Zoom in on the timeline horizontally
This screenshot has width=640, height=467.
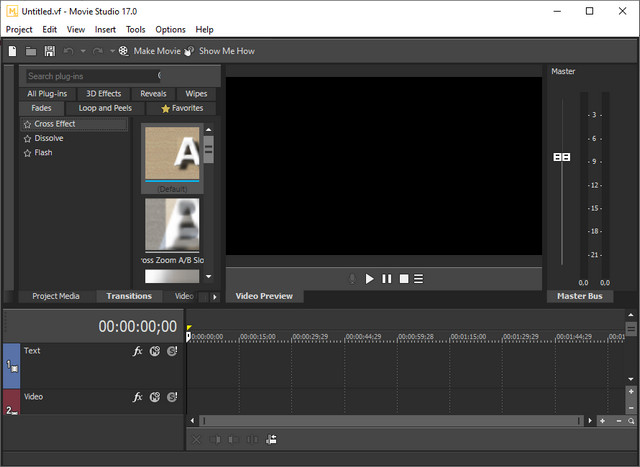tap(602, 422)
